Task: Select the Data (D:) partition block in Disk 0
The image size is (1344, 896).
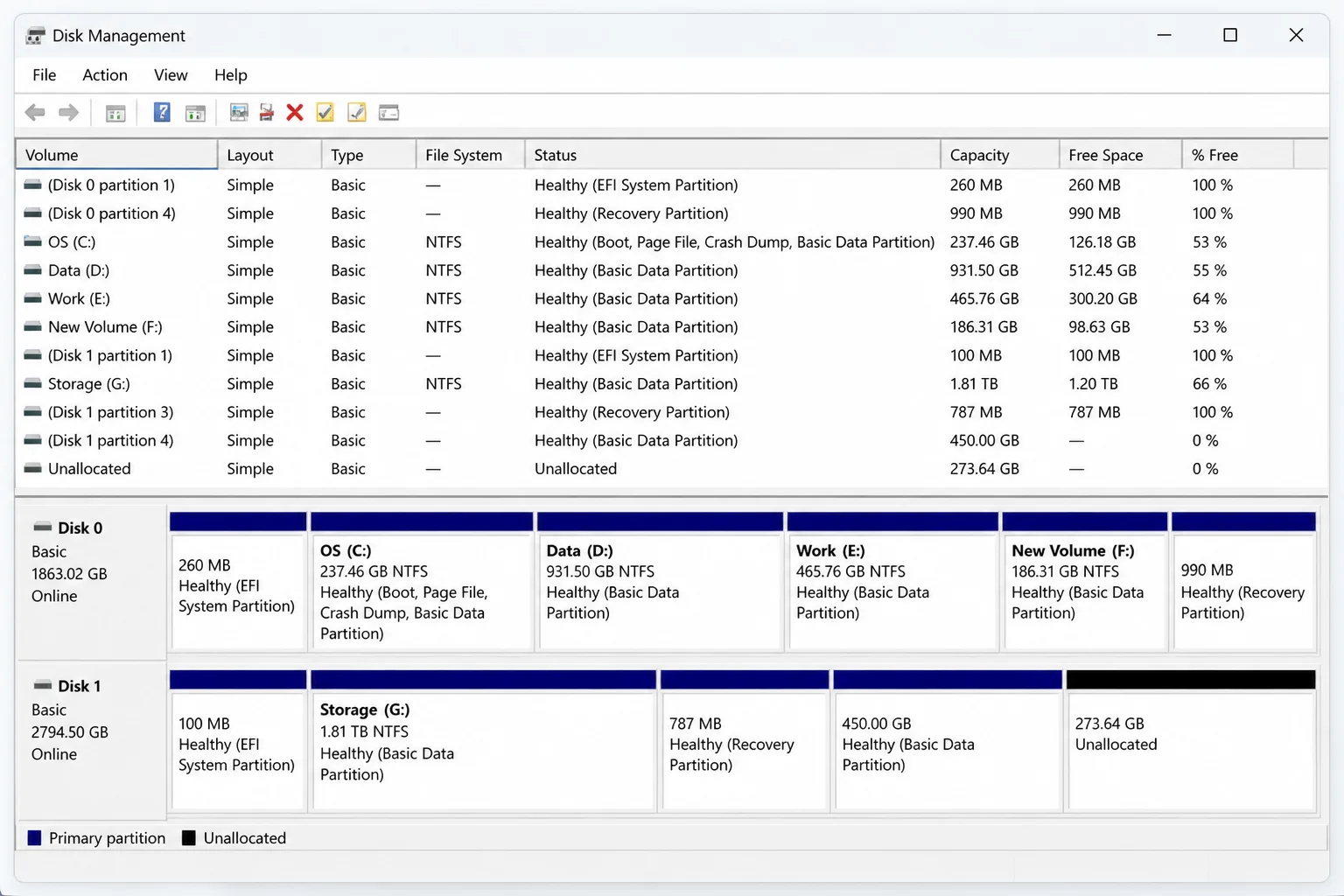Action: (661, 581)
